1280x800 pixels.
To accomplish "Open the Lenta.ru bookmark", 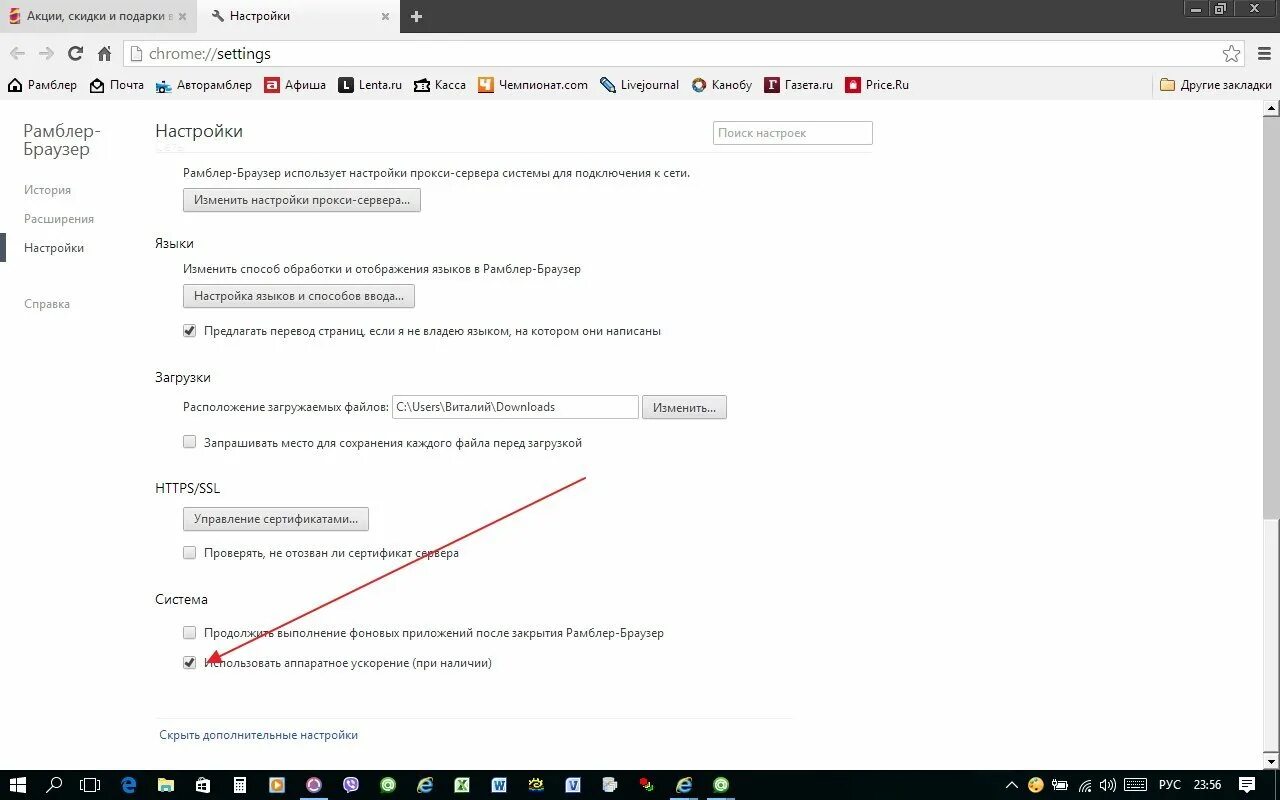I will (x=370, y=85).
